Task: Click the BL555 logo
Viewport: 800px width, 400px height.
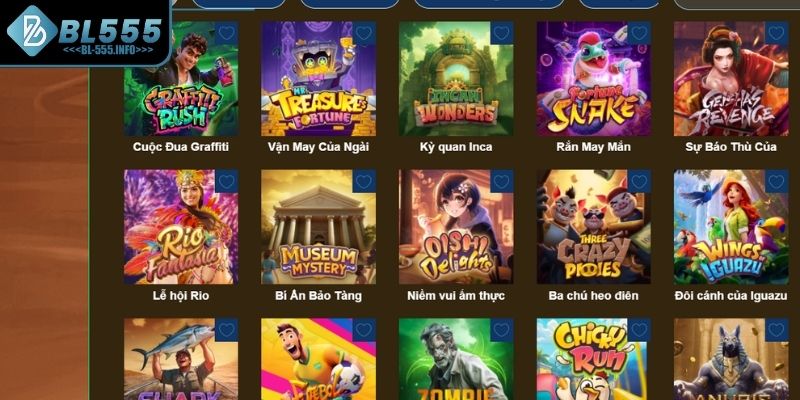Action: point(84,32)
